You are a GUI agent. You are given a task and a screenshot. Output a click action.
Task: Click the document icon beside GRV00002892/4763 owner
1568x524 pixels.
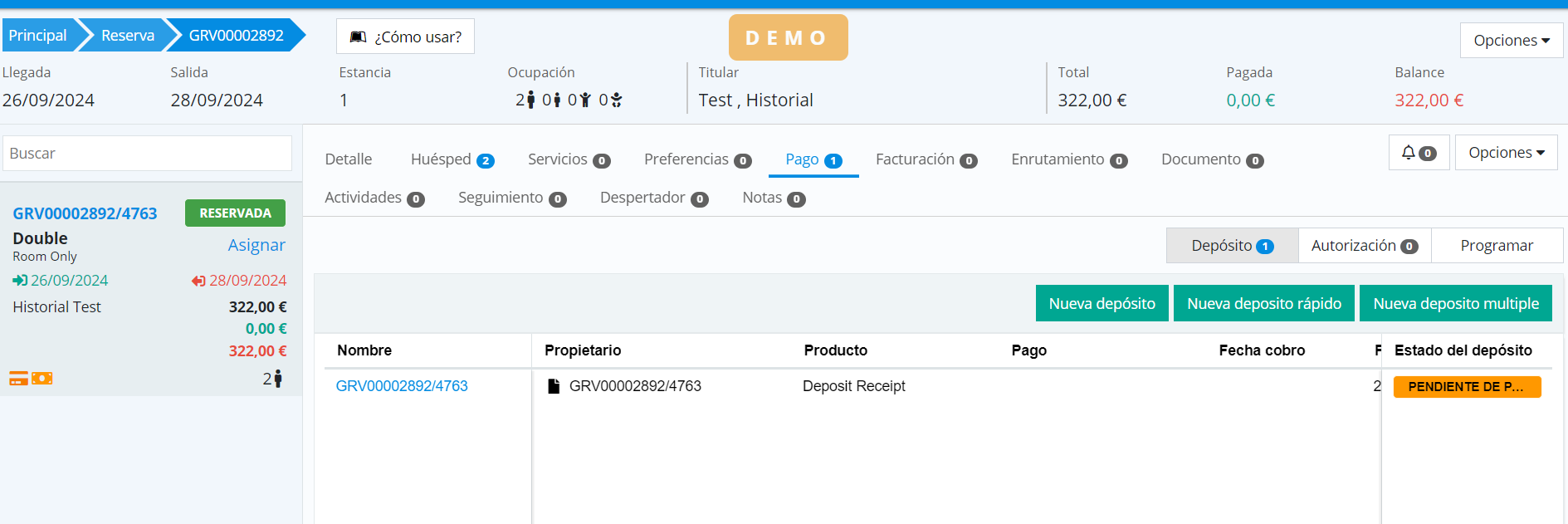[554, 386]
